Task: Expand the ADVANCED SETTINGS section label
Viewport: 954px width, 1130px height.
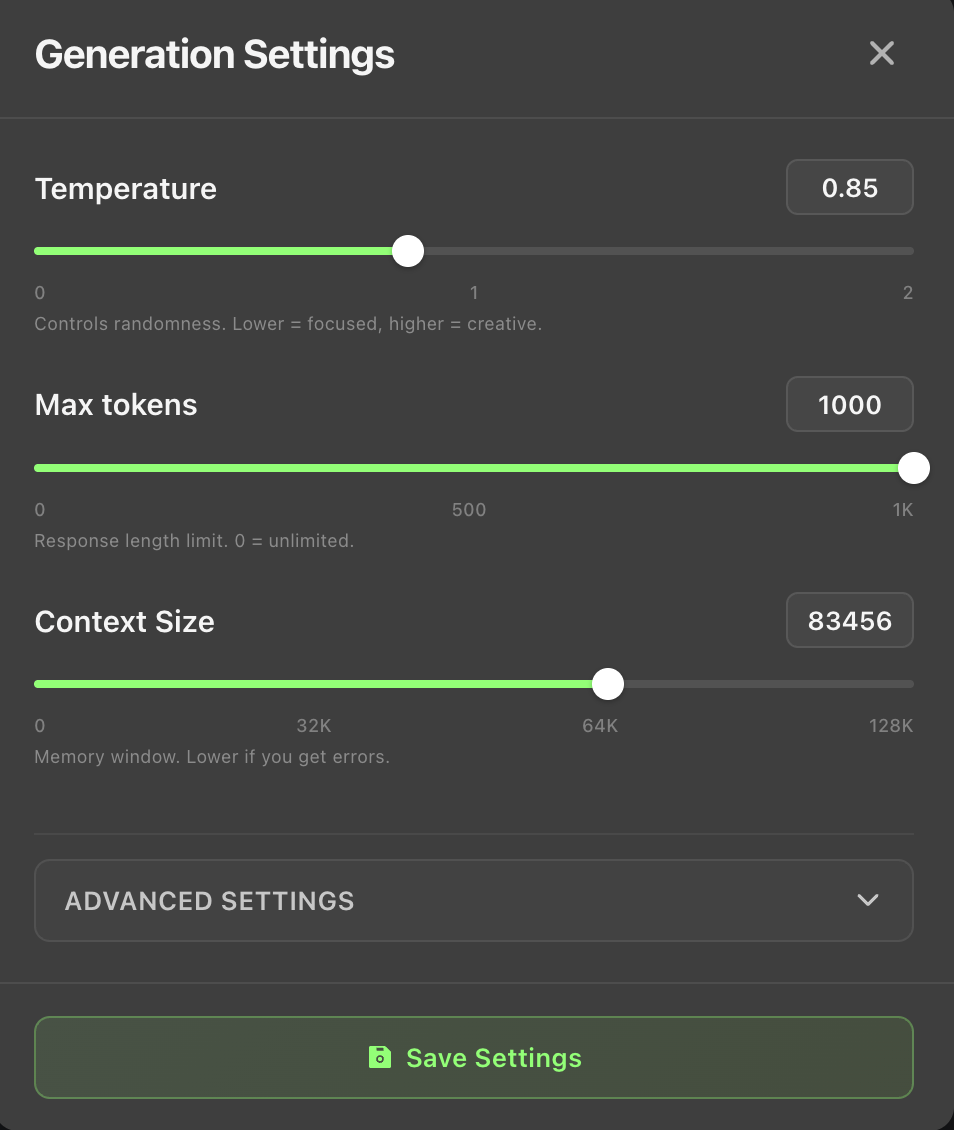Action: pos(210,901)
